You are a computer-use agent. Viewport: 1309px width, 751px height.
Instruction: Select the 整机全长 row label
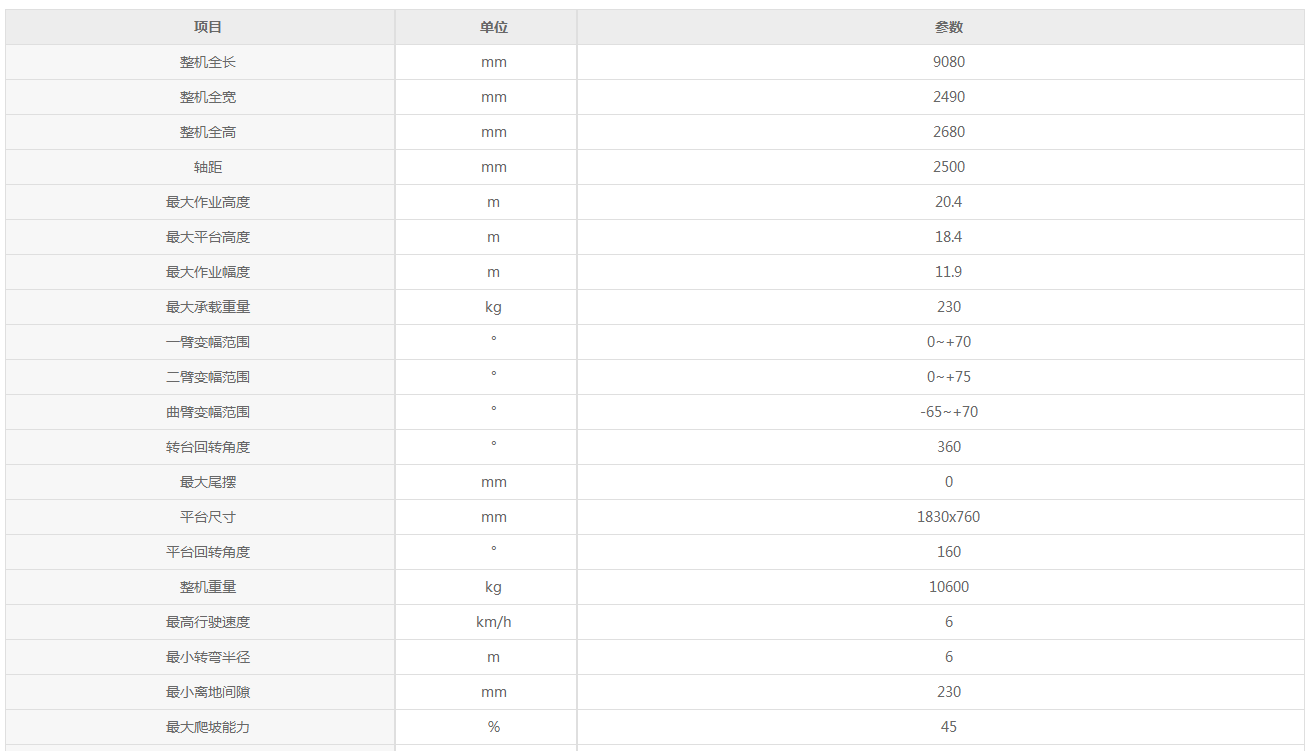click(208, 62)
